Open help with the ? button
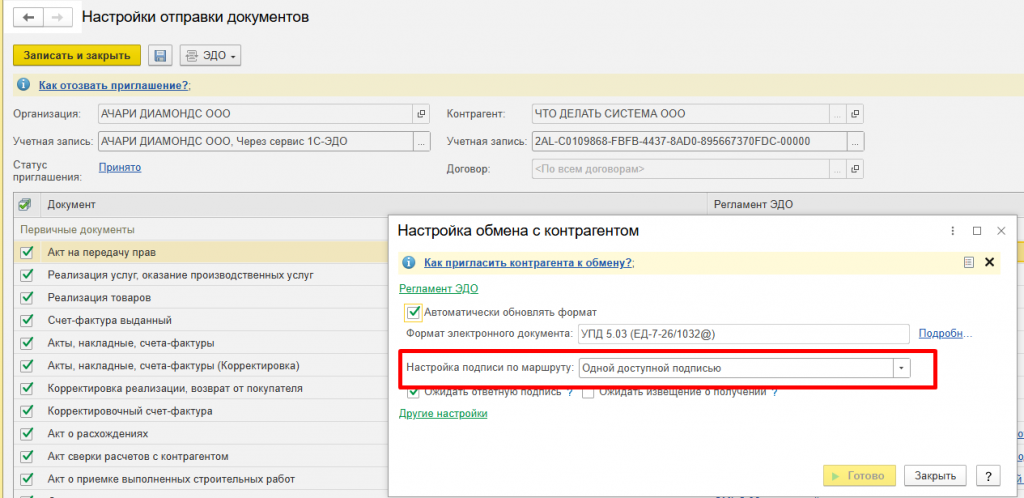Image resolution: width=1024 pixels, height=498 pixels. pos(988,475)
